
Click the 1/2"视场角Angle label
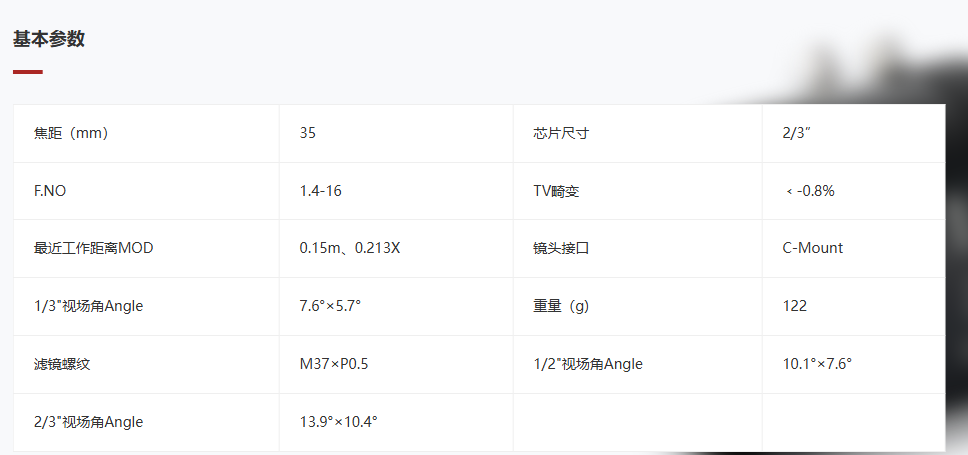click(x=588, y=364)
